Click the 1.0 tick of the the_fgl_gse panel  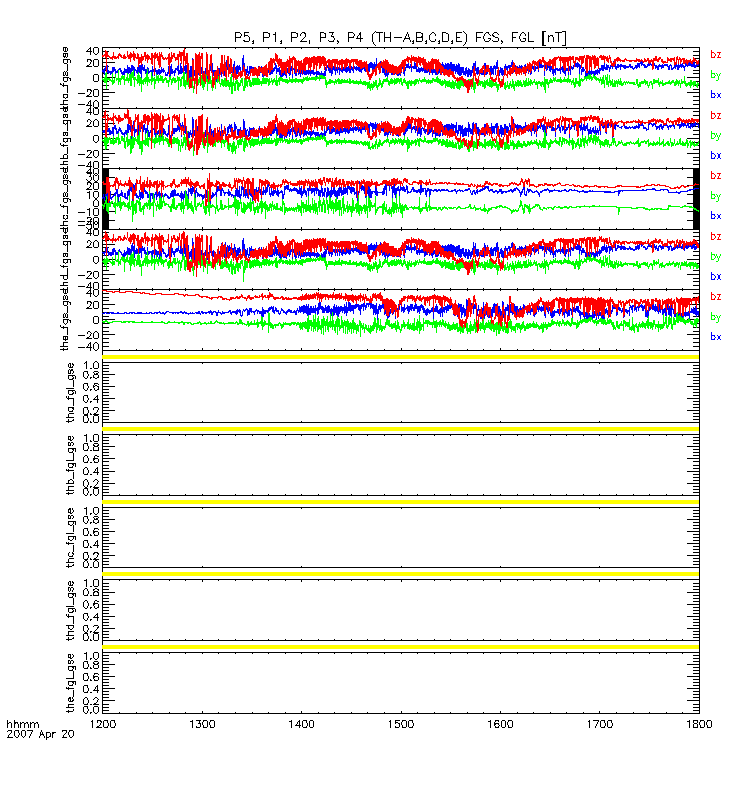tap(91, 656)
